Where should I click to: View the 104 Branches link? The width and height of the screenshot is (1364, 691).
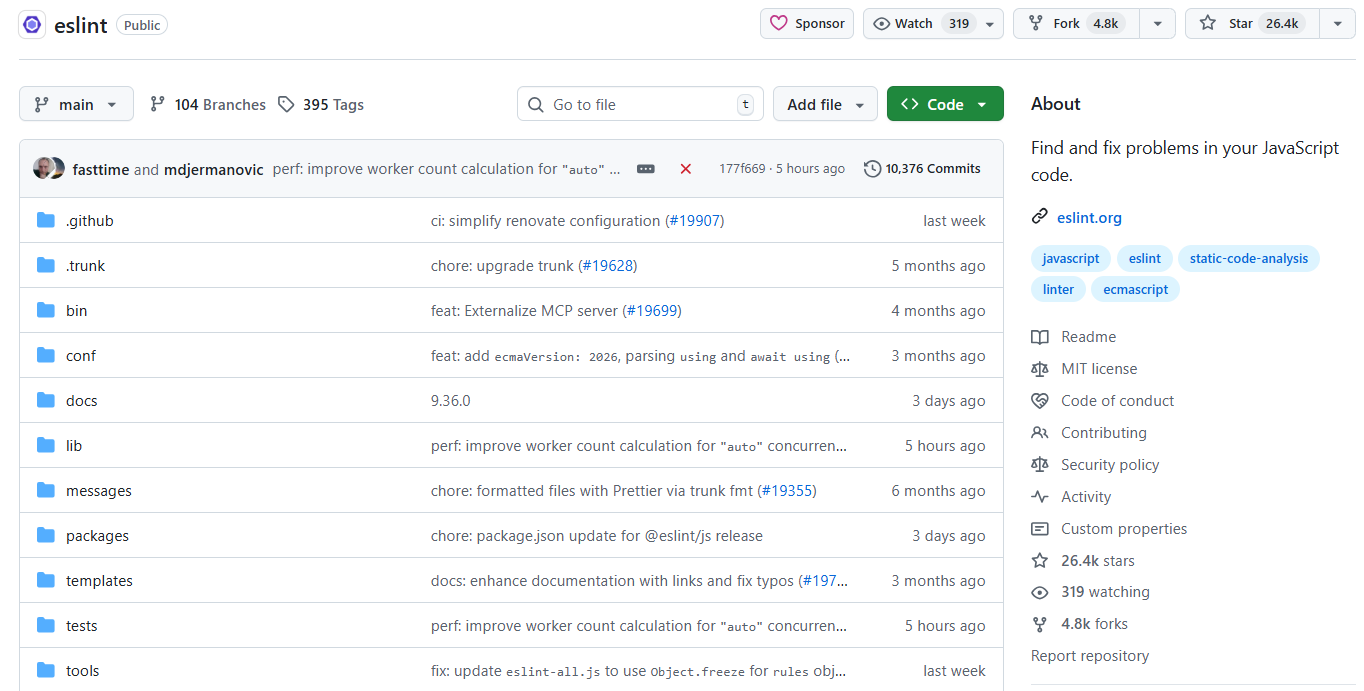click(208, 104)
